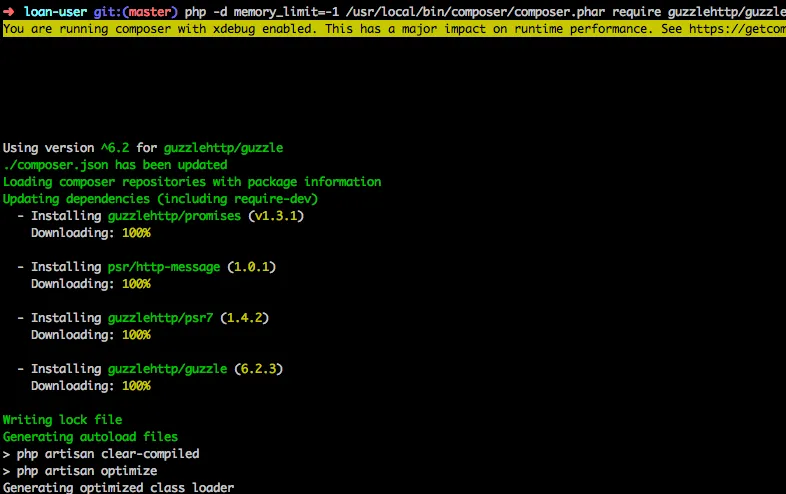Click 'Updating dependencies (including require-dev)' line
Viewport: 786px width, 494px height.
[160, 199]
